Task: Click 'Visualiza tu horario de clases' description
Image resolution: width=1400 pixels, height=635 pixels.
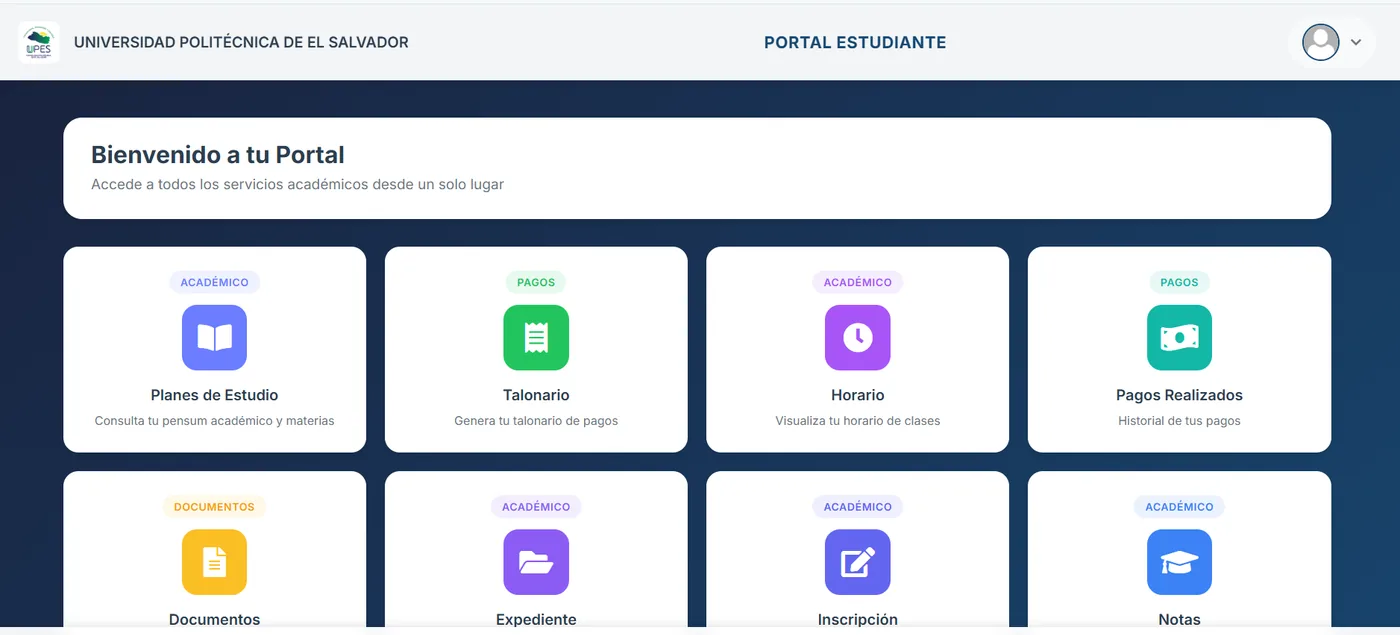Action: (x=857, y=421)
